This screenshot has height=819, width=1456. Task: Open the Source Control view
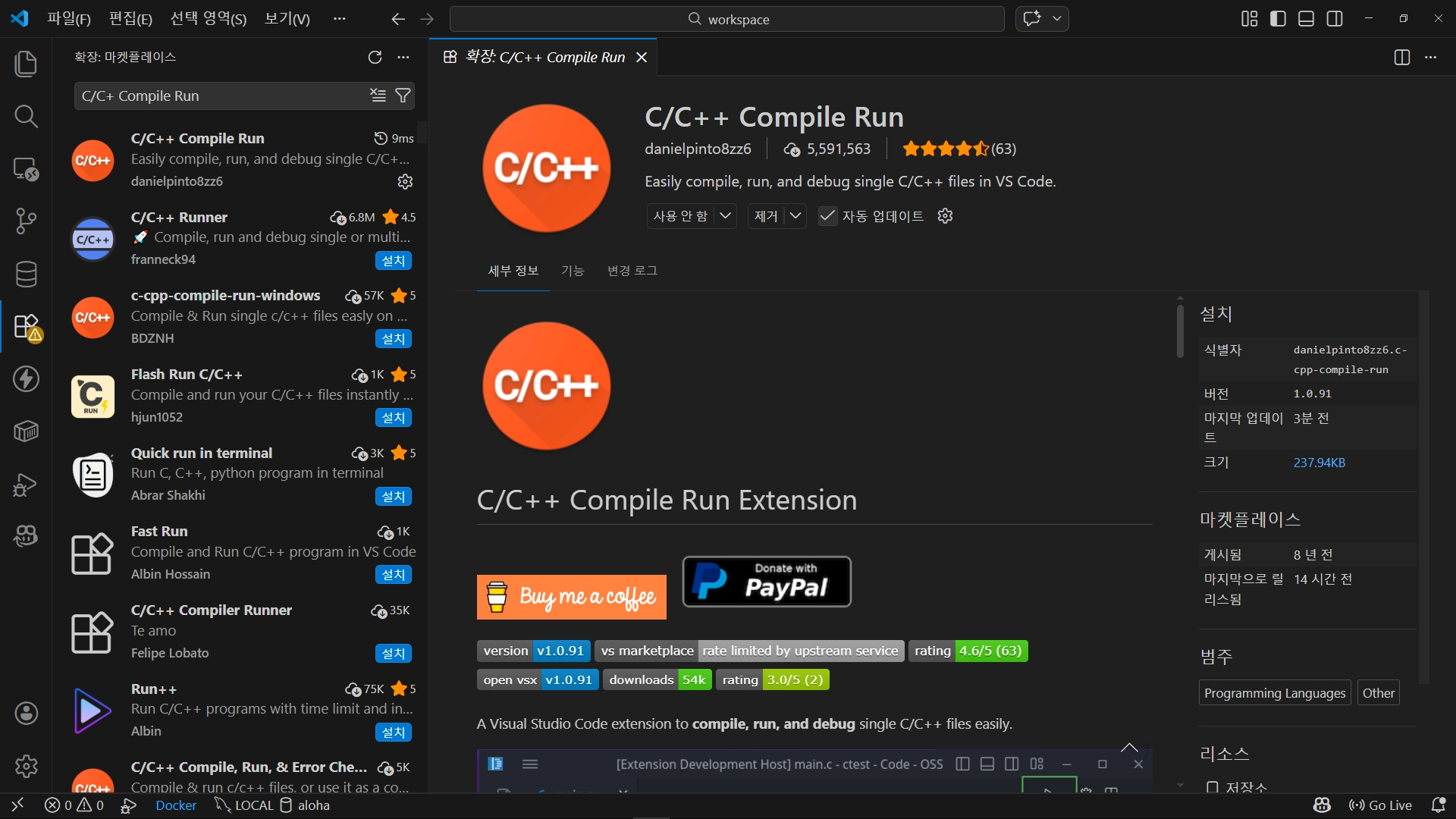26,221
